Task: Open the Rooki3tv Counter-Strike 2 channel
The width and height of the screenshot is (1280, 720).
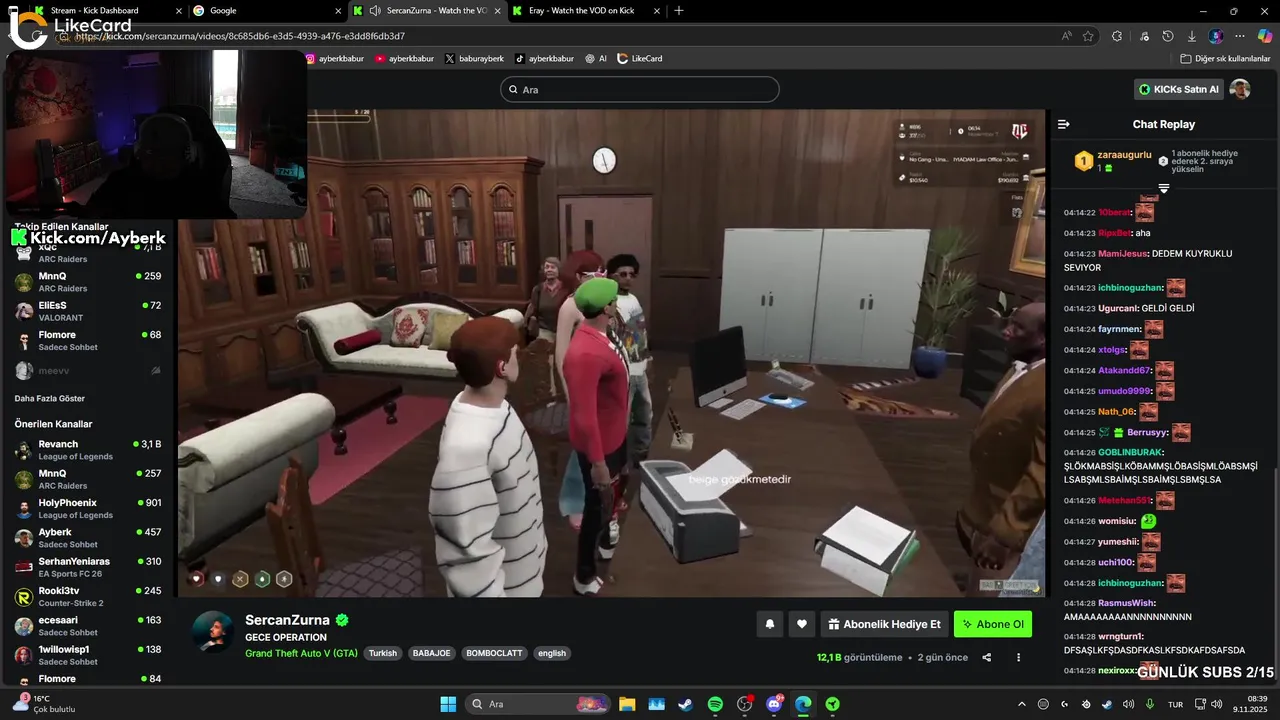Action: 88,596
